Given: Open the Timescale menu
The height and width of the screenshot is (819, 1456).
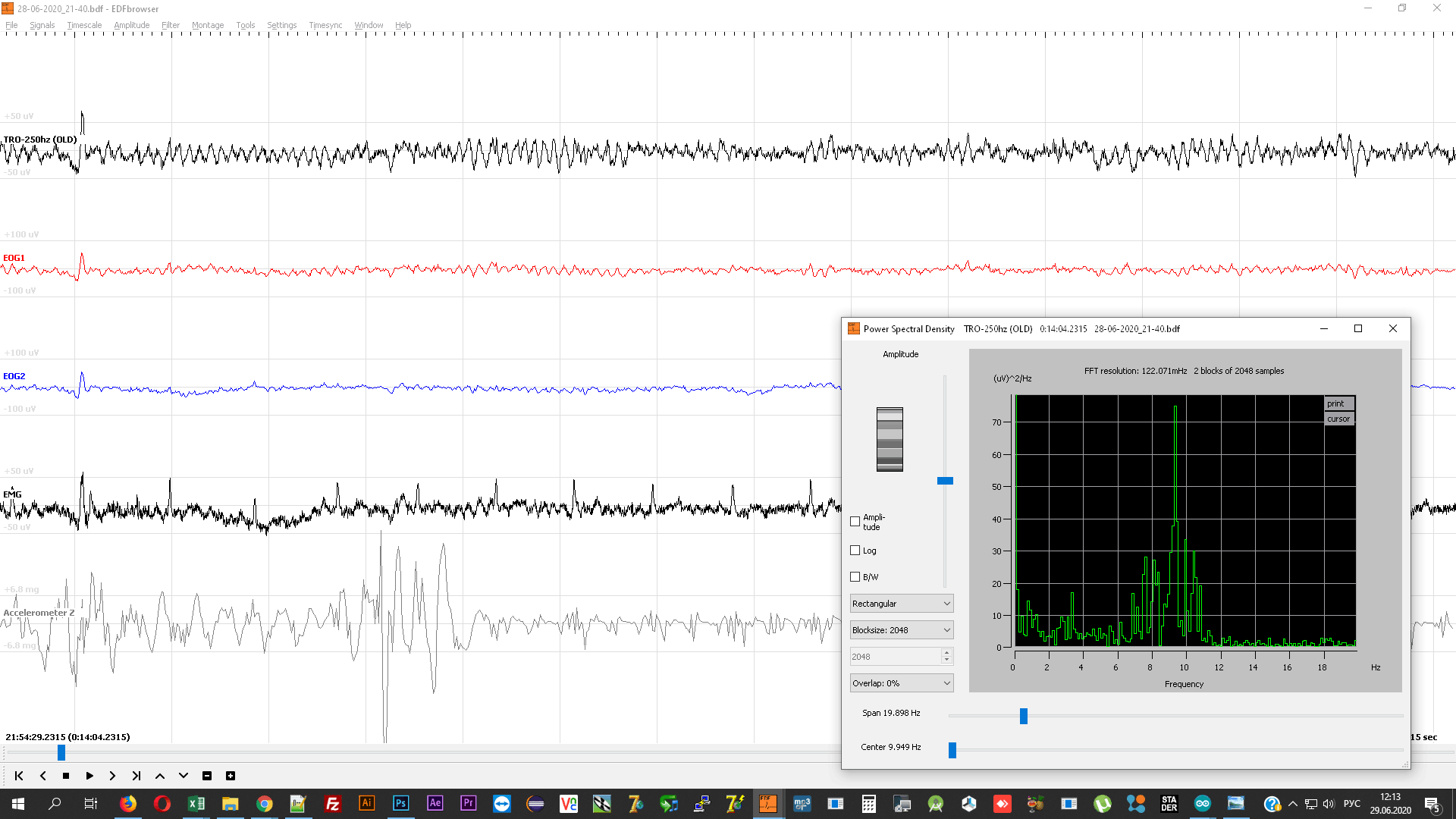Looking at the screenshot, I should coord(84,25).
